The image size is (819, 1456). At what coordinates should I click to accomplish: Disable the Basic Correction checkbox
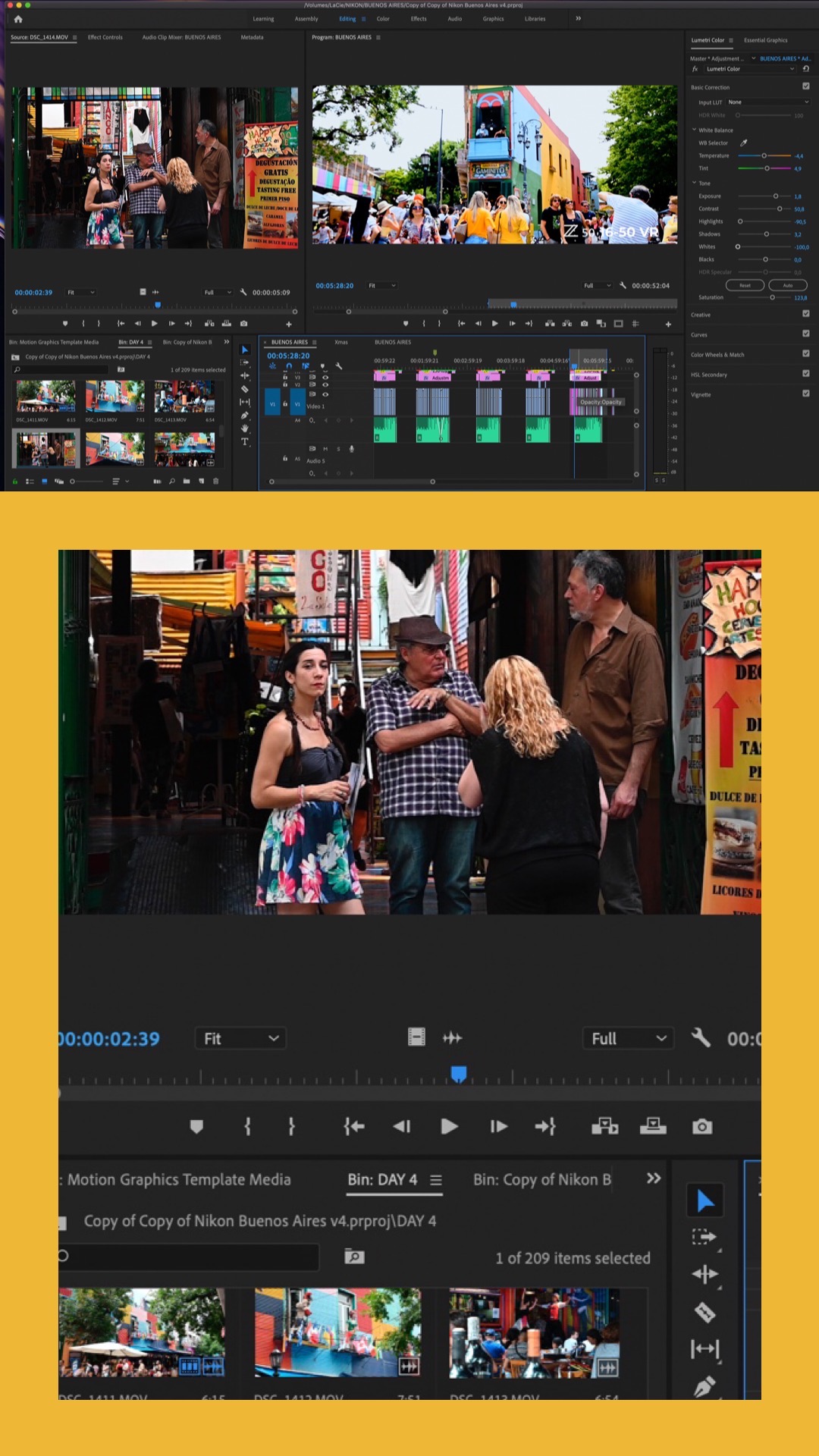805,86
